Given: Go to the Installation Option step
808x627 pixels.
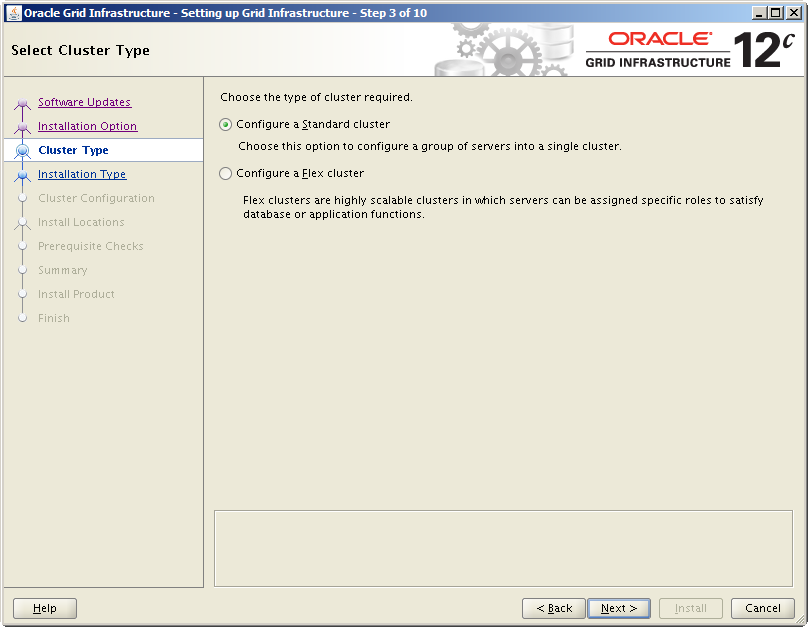Looking at the screenshot, I should [87, 126].
